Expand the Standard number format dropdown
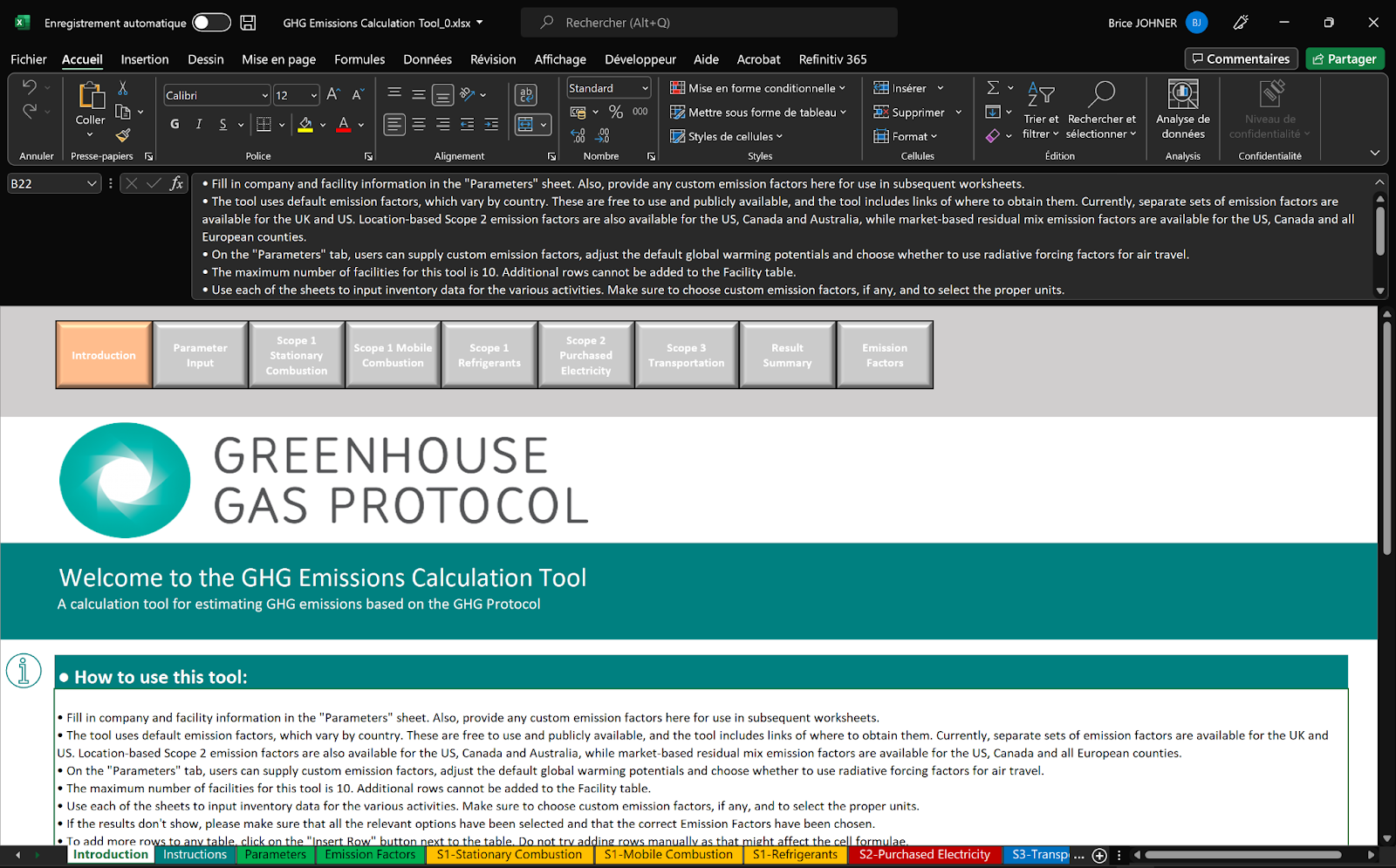 [x=645, y=88]
